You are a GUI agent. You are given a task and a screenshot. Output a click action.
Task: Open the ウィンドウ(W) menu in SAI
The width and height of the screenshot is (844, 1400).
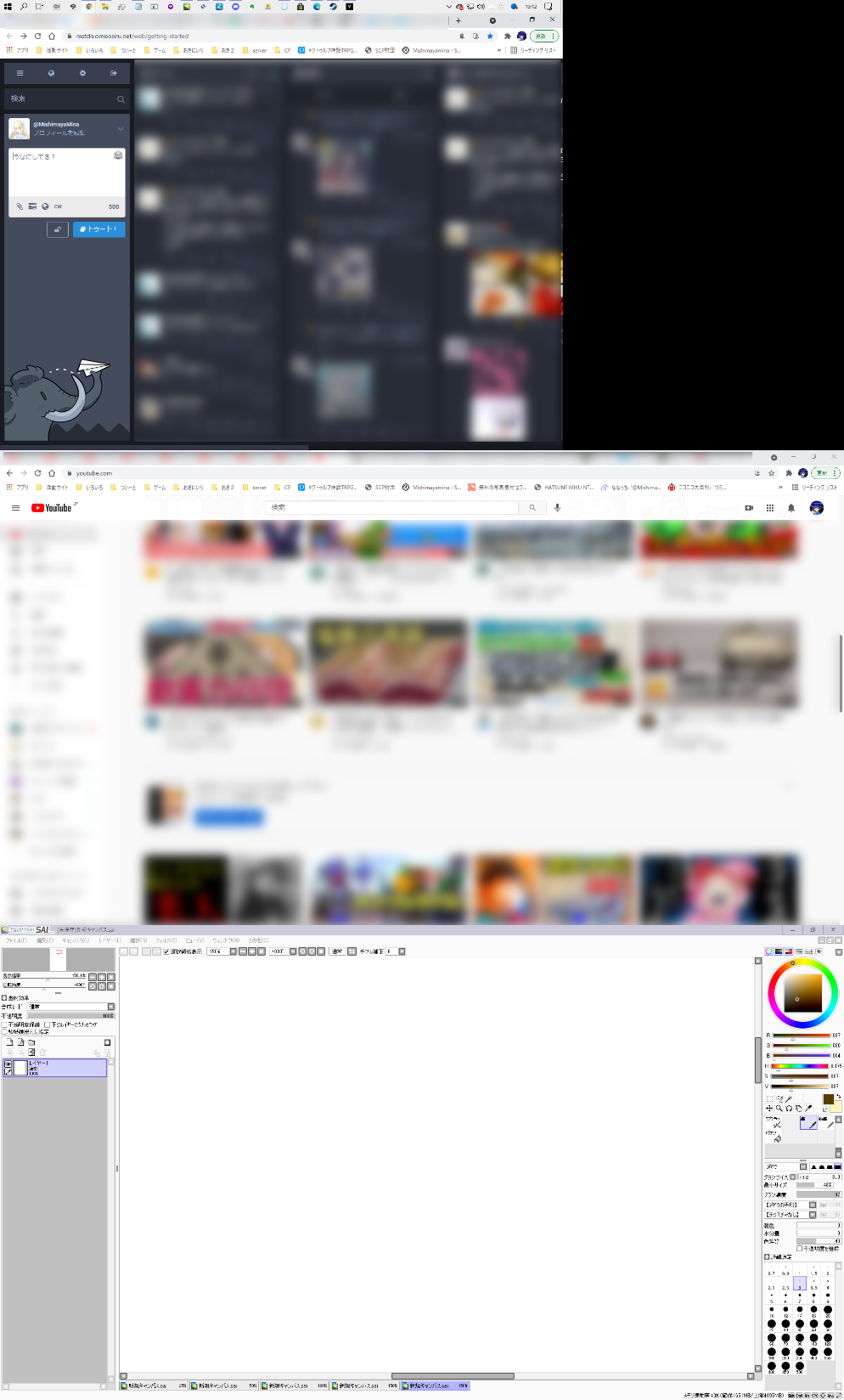pyautogui.click(x=226, y=940)
